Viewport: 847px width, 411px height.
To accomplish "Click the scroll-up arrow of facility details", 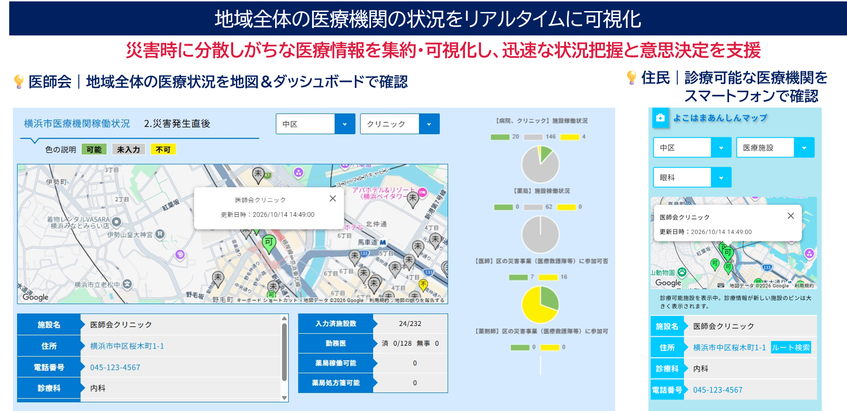I will tap(285, 319).
